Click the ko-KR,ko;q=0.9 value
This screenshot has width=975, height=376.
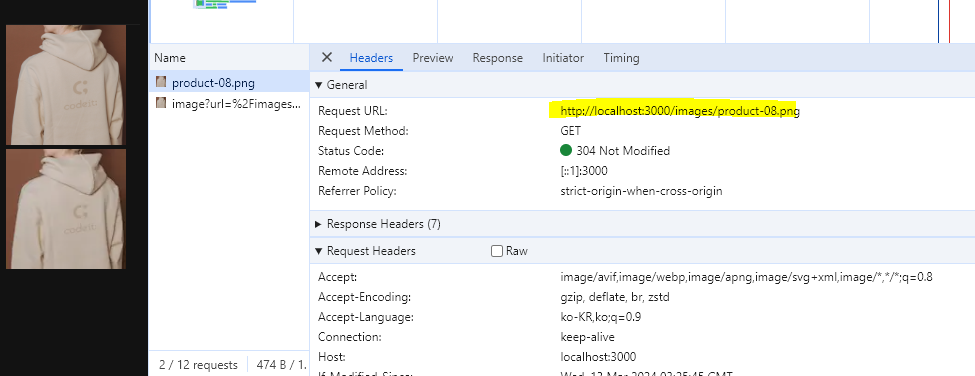[x=600, y=317]
